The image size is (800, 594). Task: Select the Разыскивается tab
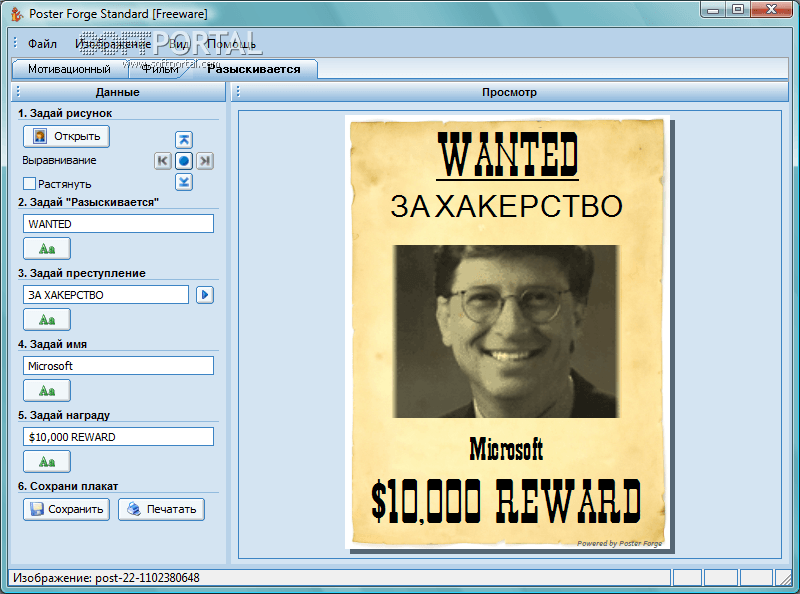[x=254, y=69]
